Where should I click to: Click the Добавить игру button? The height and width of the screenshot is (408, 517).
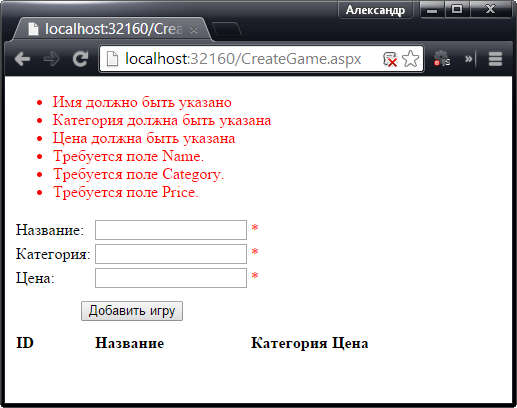(x=132, y=311)
